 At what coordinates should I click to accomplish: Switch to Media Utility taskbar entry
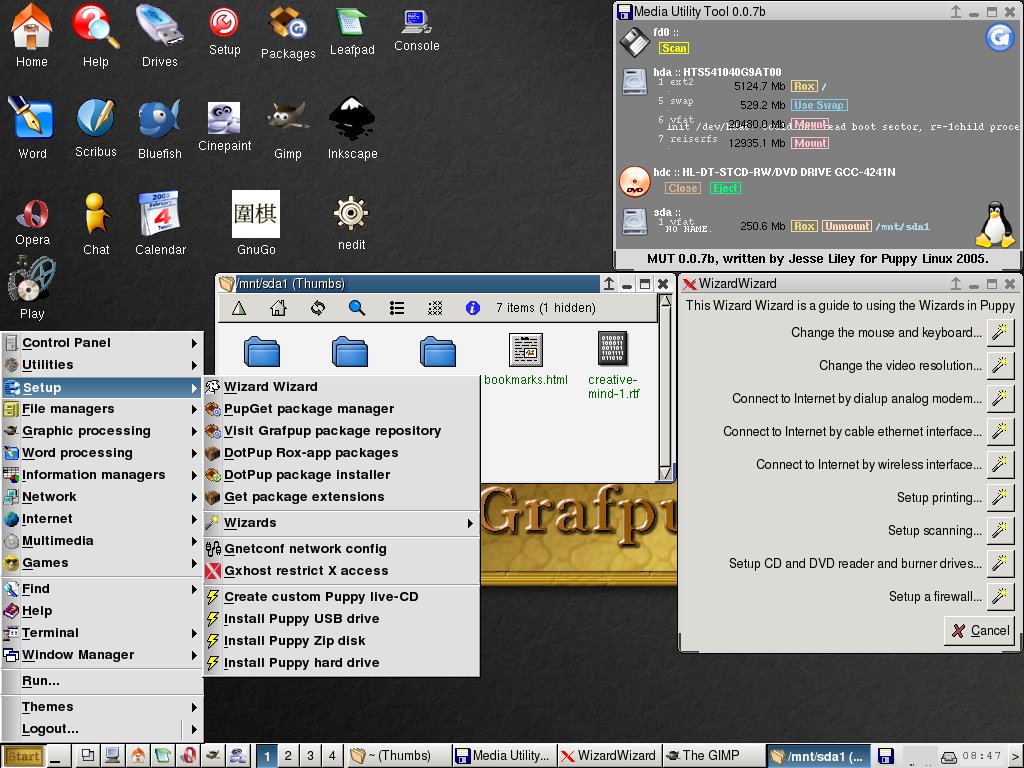pos(504,756)
